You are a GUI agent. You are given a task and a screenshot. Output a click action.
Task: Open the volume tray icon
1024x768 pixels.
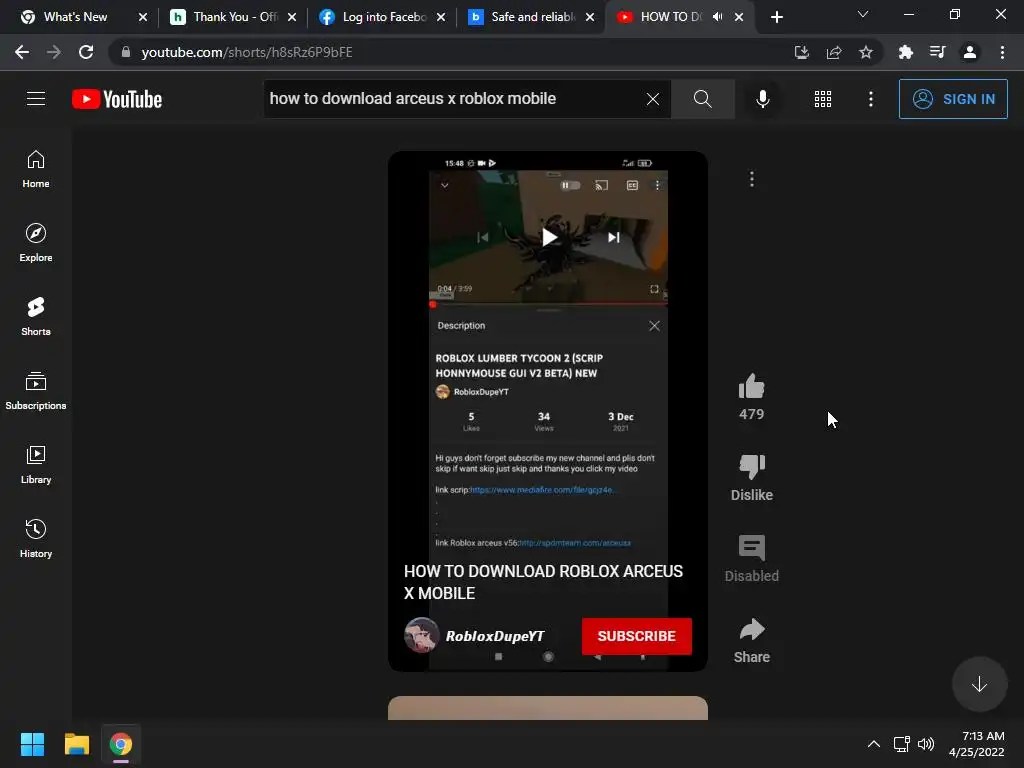pyautogui.click(x=925, y=744)
